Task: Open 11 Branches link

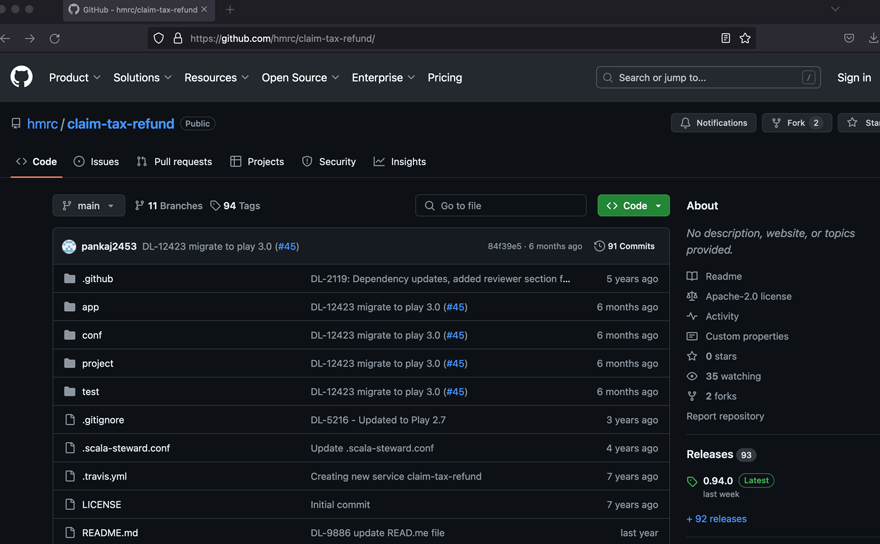Action: [x=168, y=205]
